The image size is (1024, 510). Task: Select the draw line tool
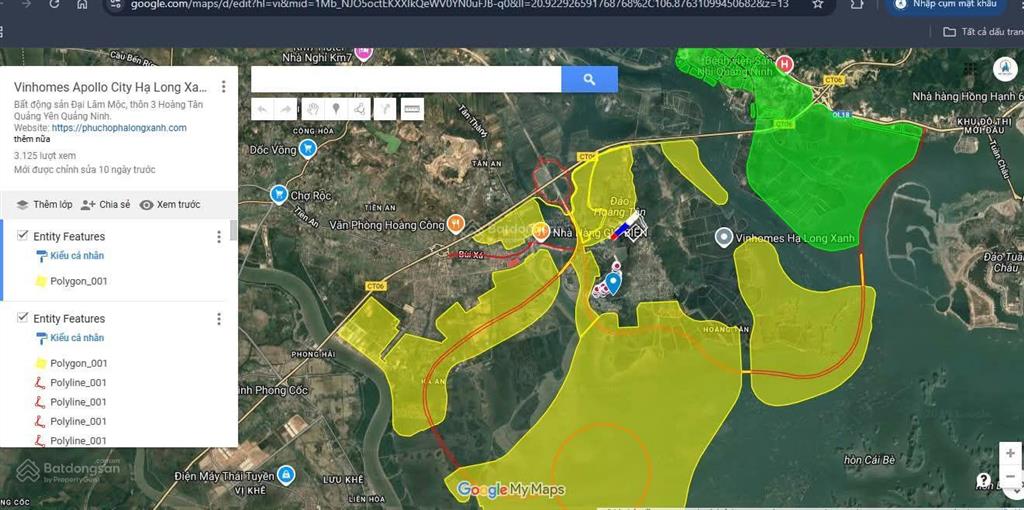coord(359,109)
